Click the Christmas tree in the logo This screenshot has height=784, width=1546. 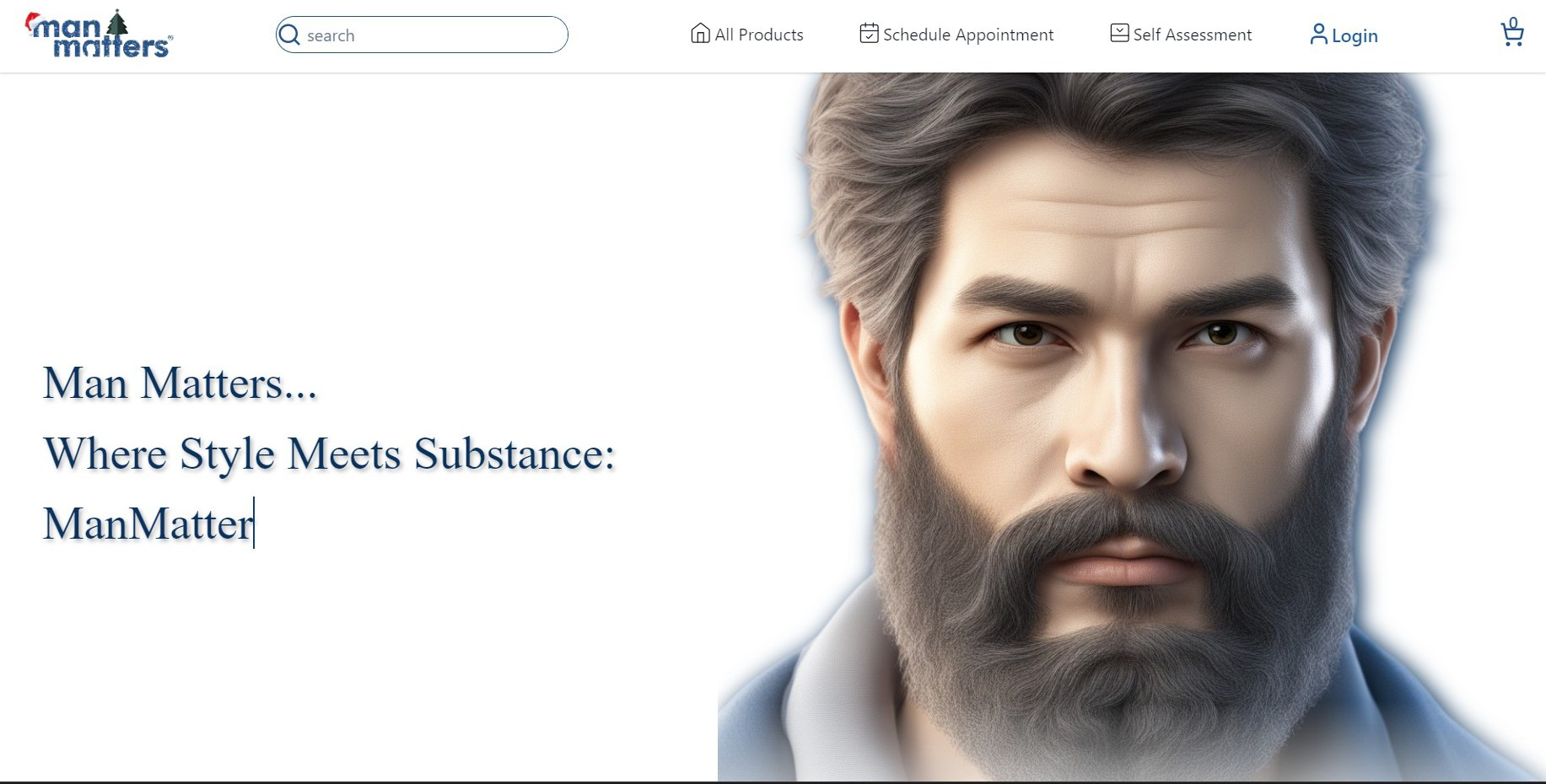117,24
